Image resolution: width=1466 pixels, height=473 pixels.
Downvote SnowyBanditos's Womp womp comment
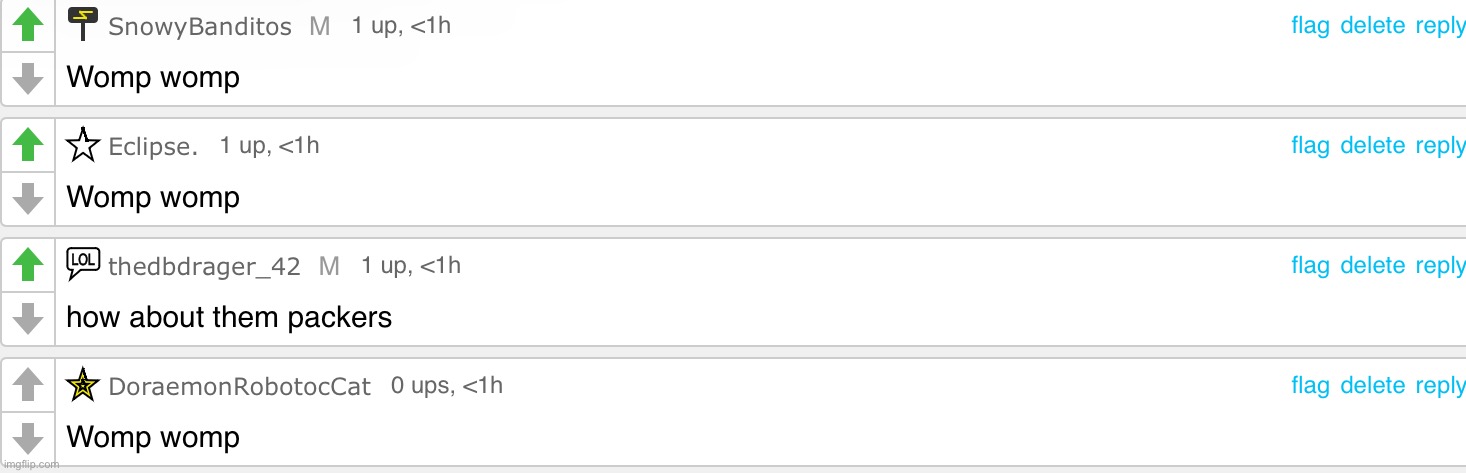pyautogui.click(x=28, y=77)
